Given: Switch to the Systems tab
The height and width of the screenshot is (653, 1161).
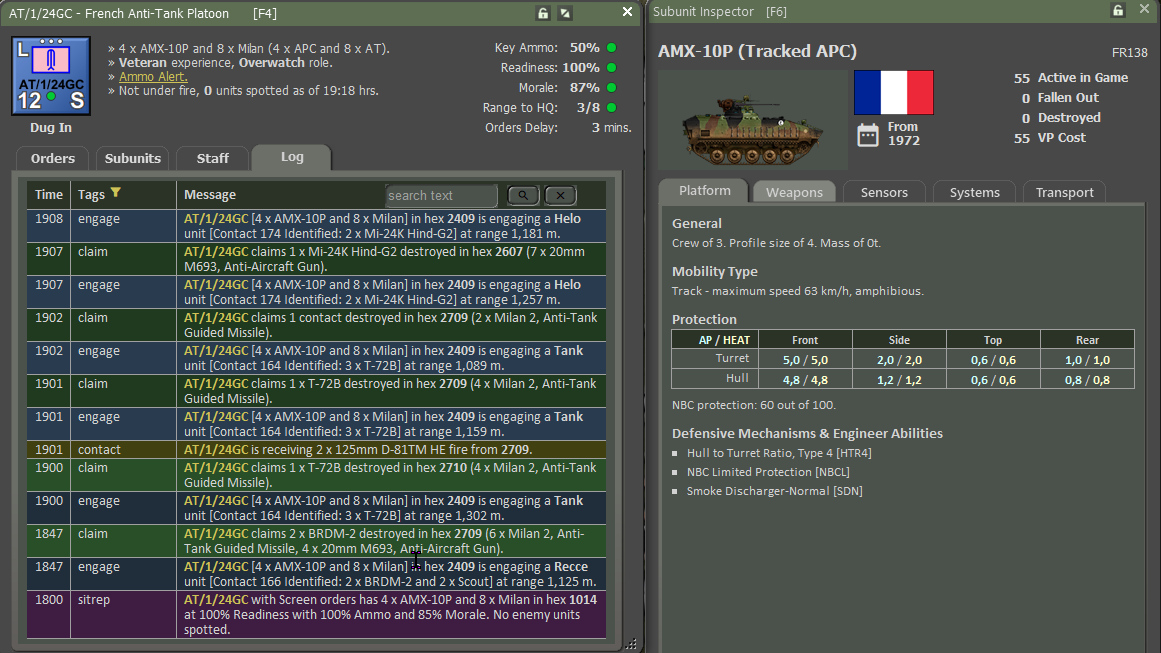Looking at the screenshot, I should click(x=974, y=192).
